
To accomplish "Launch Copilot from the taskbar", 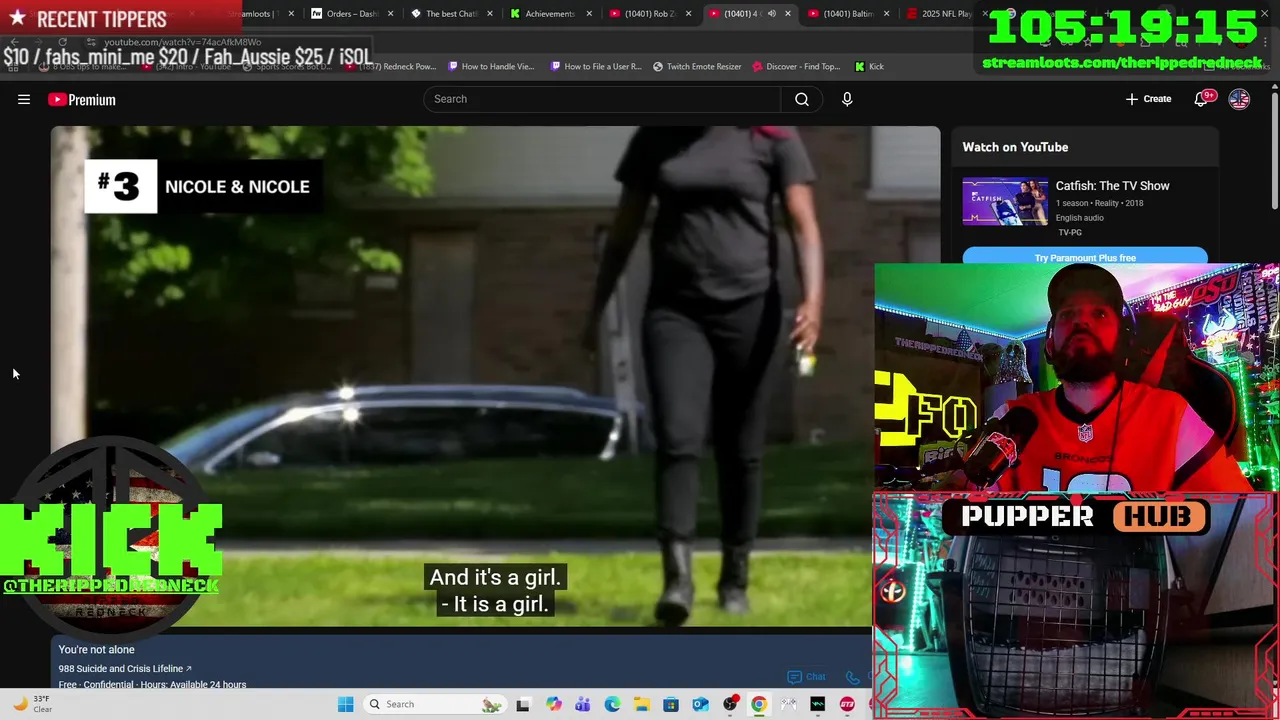I will [x=553, y=704].
